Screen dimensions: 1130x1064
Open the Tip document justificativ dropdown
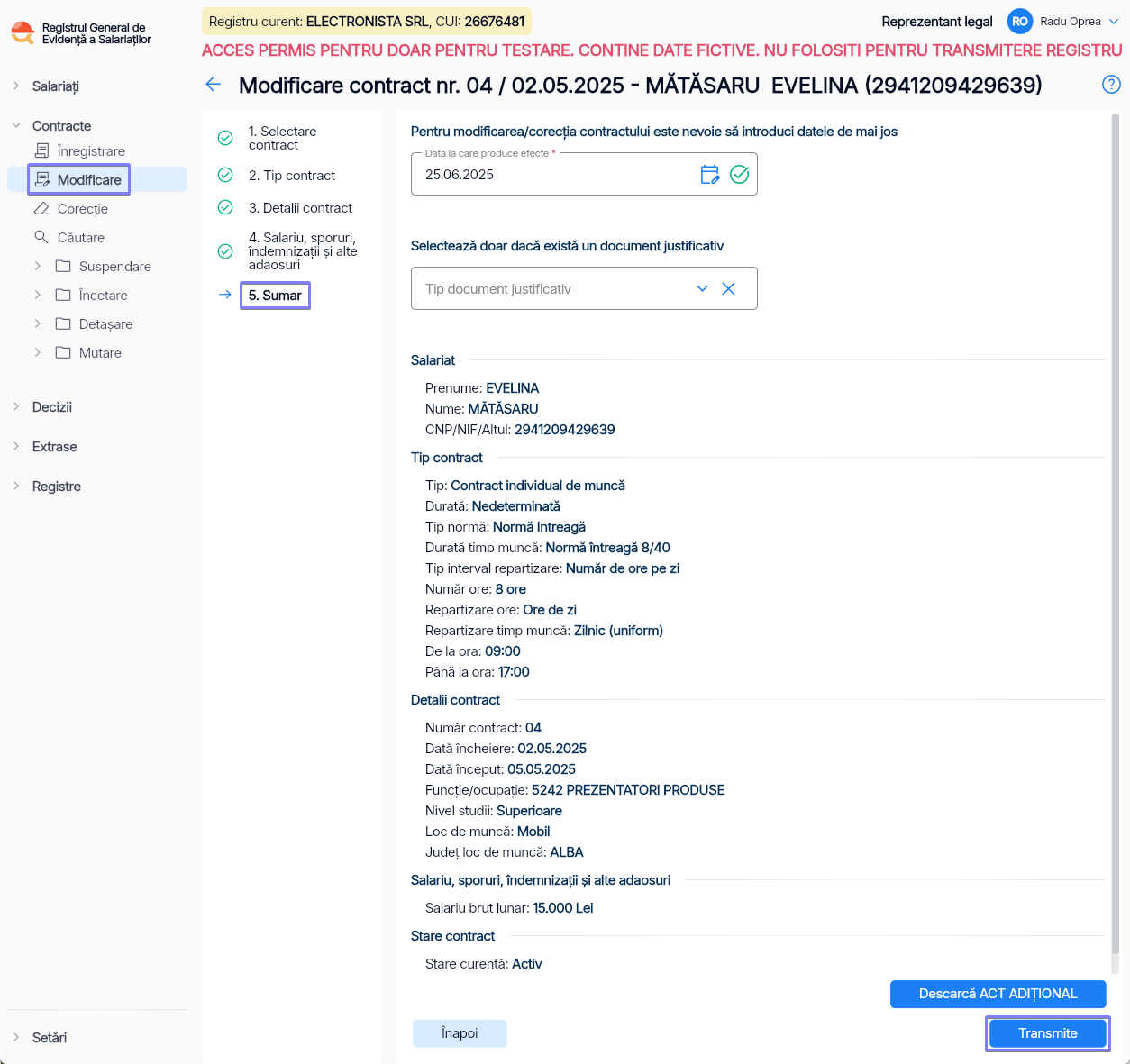(702, 289)
